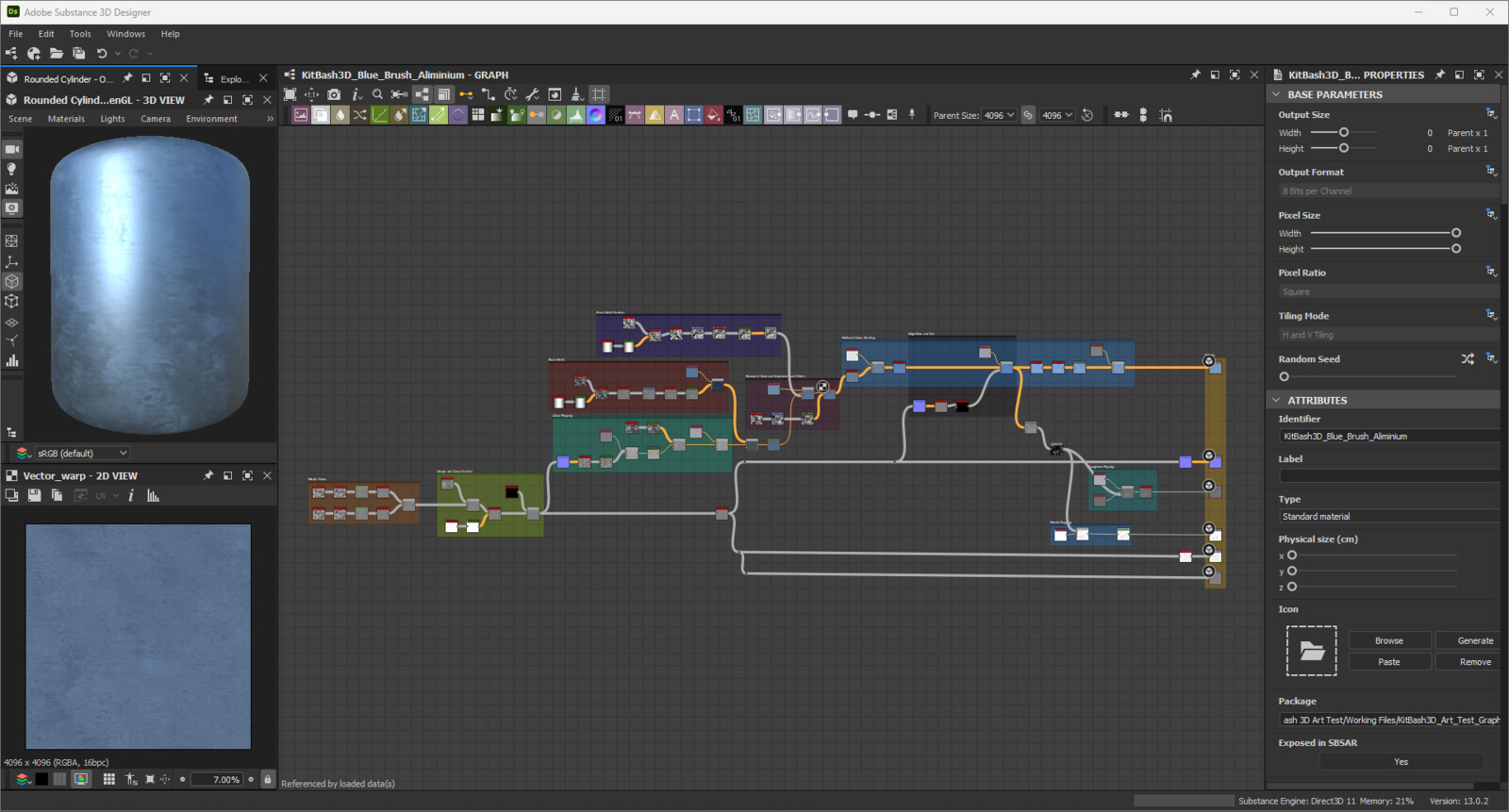This screenshot has height=812, width=1509.
Task: Open the channels layers dropdown below 2D view
Action: point(23,780)
